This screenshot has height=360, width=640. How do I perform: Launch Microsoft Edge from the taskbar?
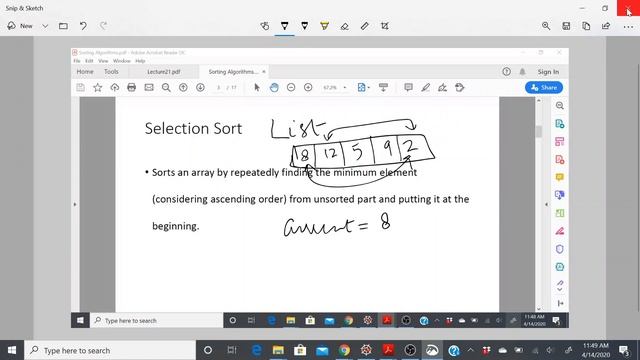click(256, 350)
